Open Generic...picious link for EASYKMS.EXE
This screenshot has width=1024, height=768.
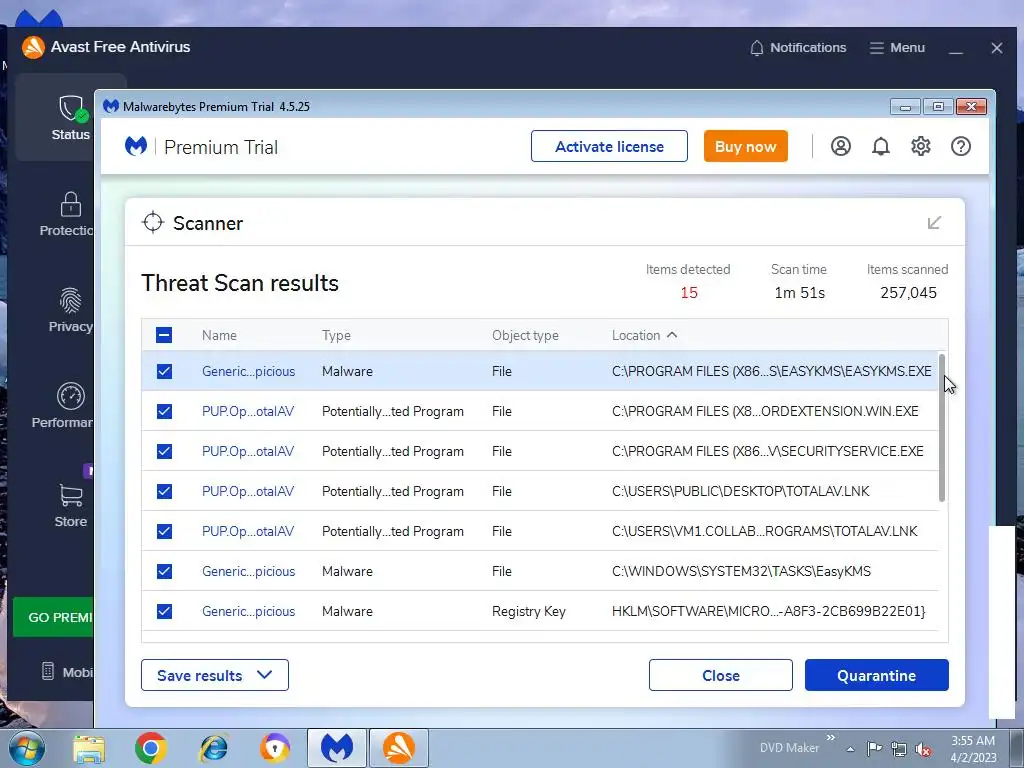coord(248,371)
